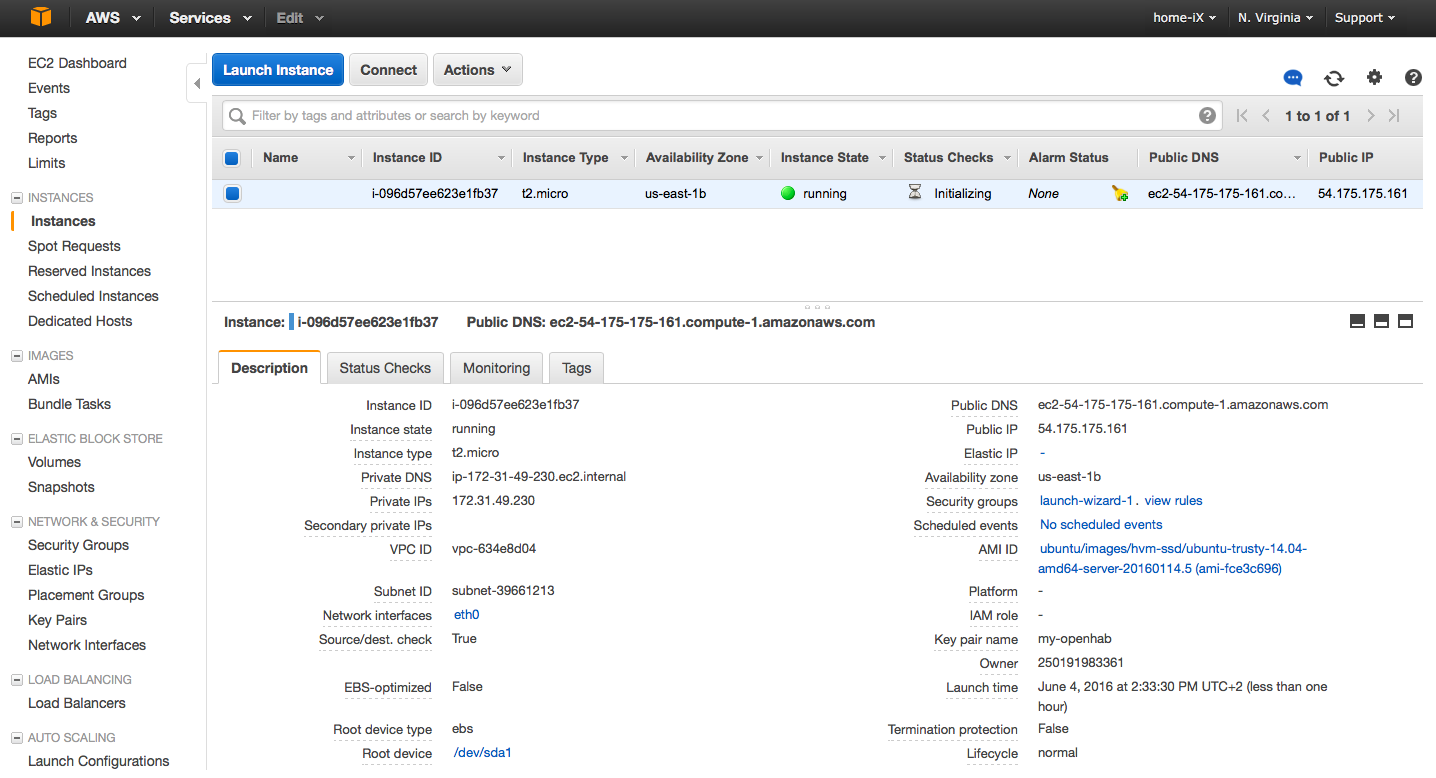This screenshot has height=778, width=1436.
Task: Open AMIs in sidebar
Action: point(44,379)
